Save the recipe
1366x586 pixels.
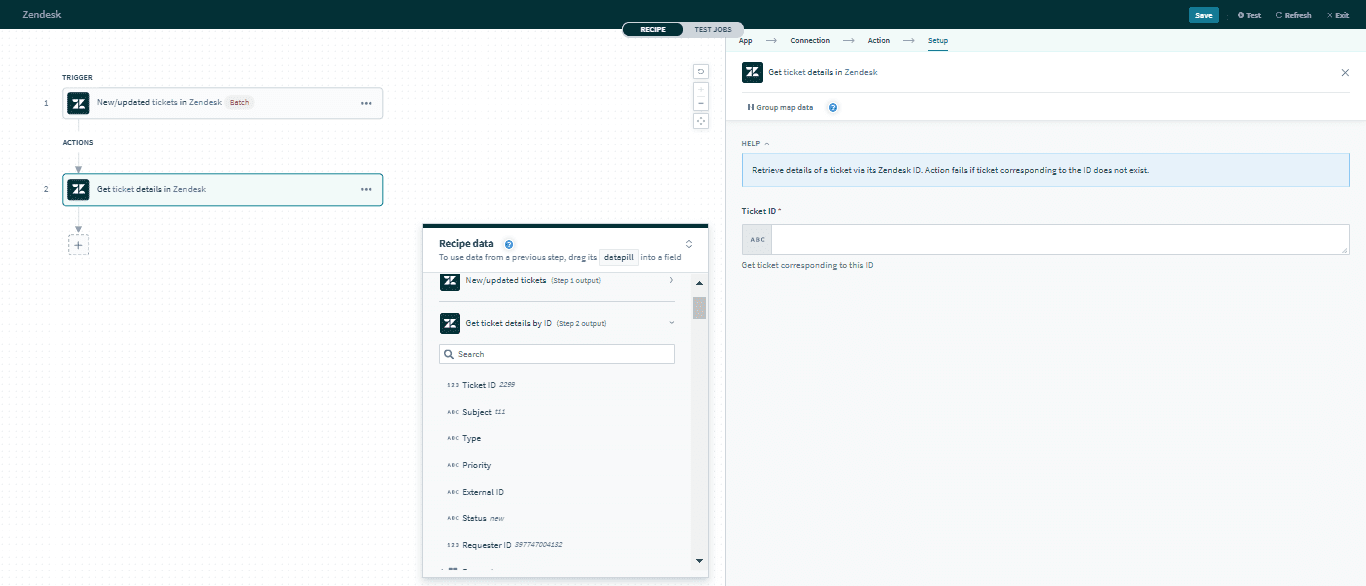(x=1203, y=15)
